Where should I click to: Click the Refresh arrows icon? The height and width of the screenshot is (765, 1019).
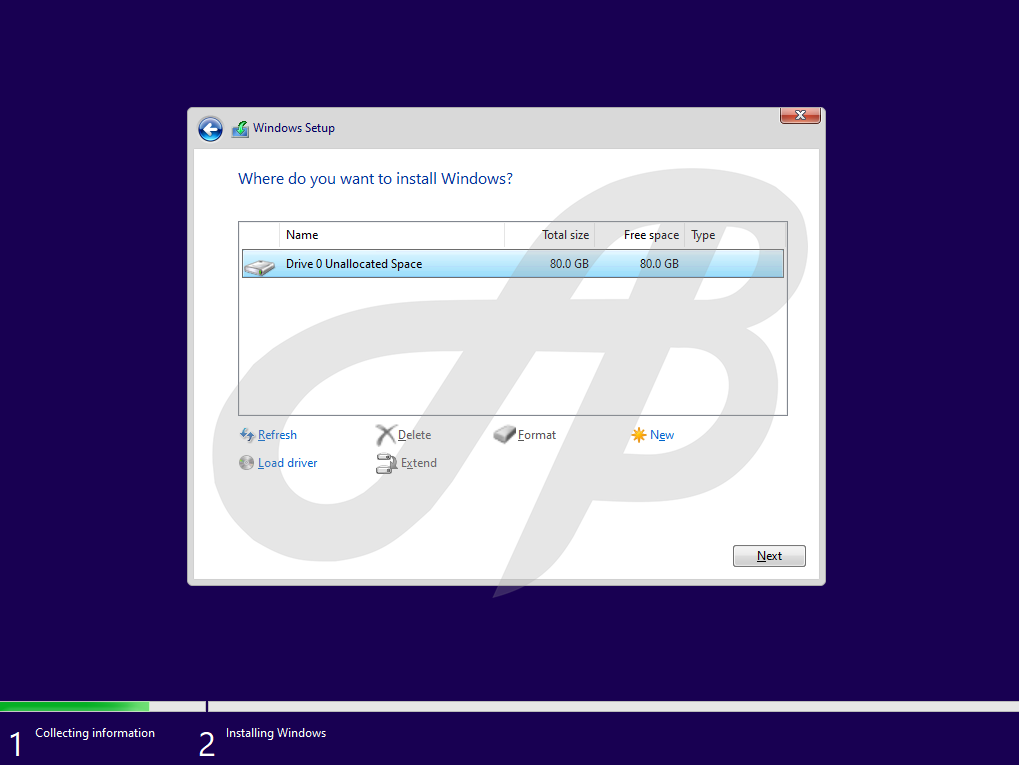pos(247,435)
